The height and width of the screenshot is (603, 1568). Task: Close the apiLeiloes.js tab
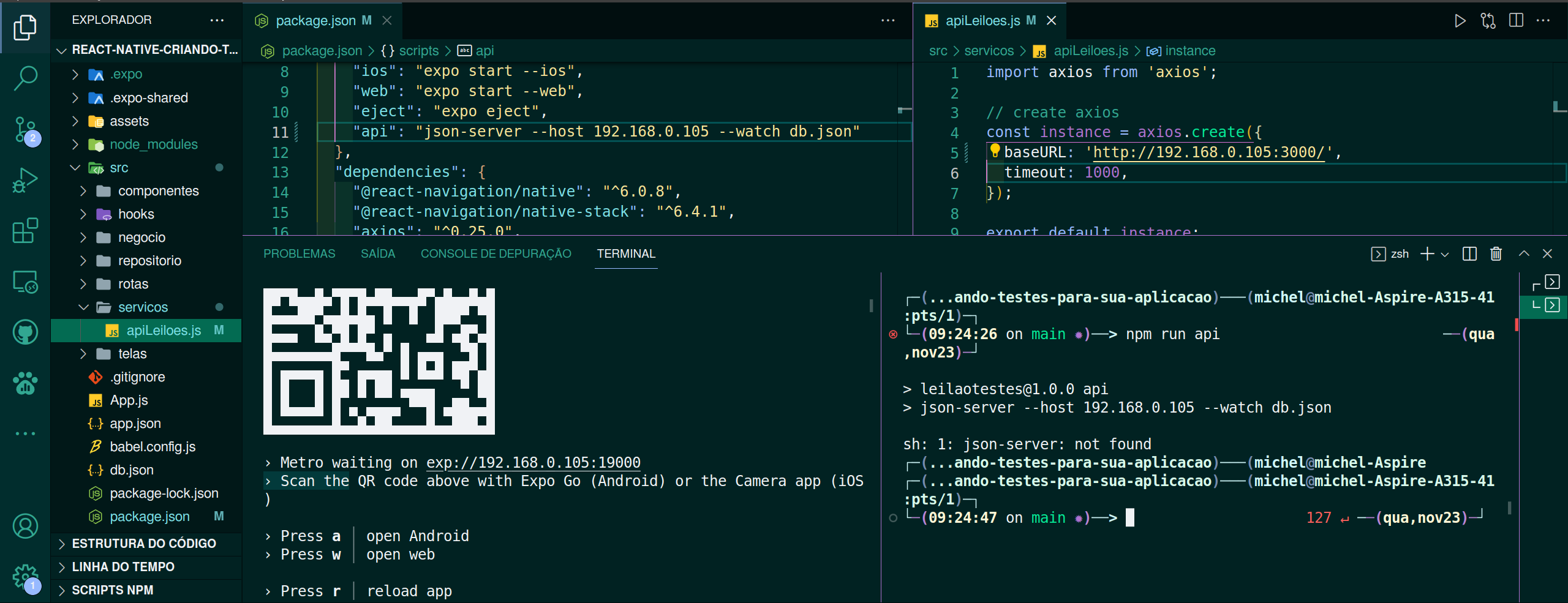(1052, 21)
